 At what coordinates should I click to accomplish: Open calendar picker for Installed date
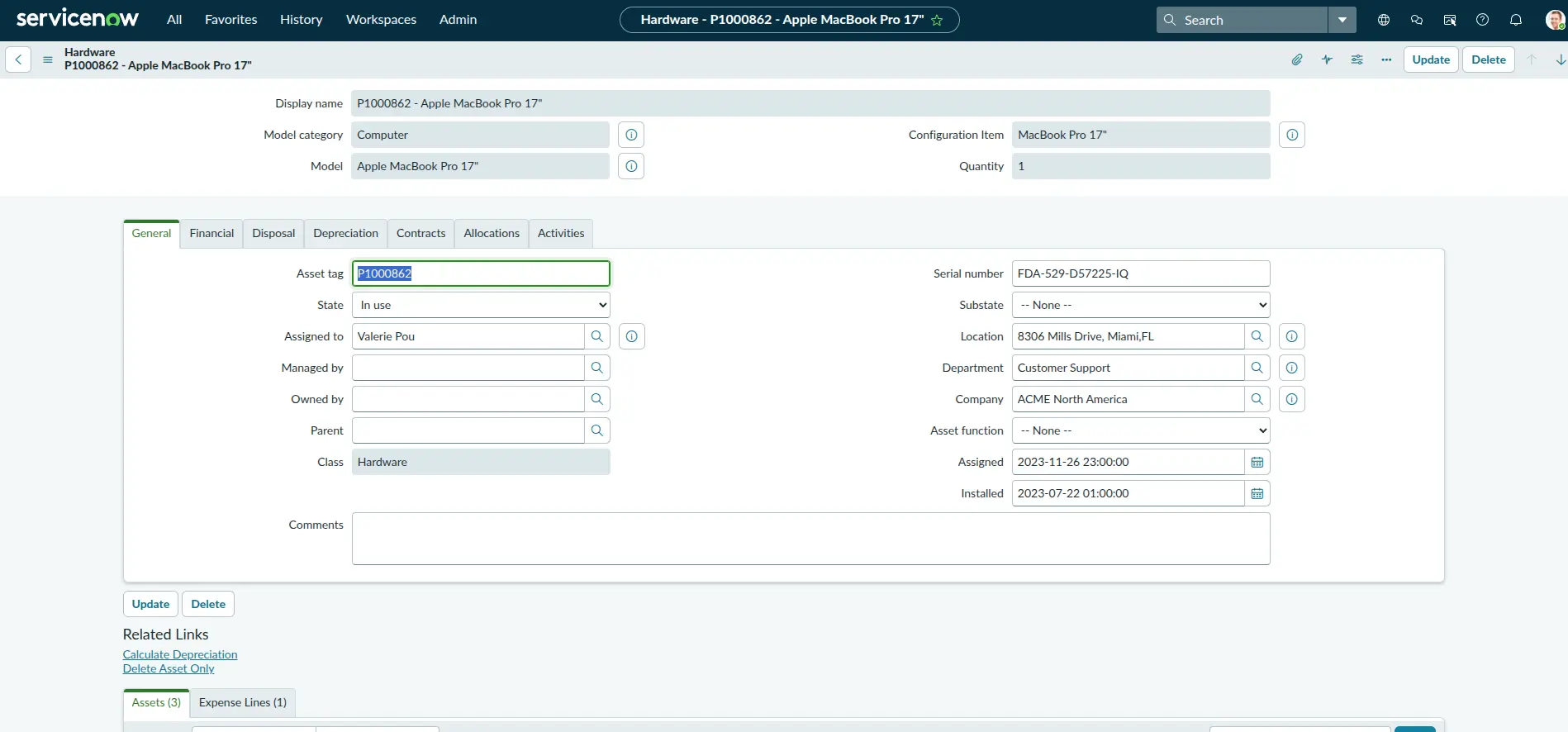click(x=1257, y=493)
